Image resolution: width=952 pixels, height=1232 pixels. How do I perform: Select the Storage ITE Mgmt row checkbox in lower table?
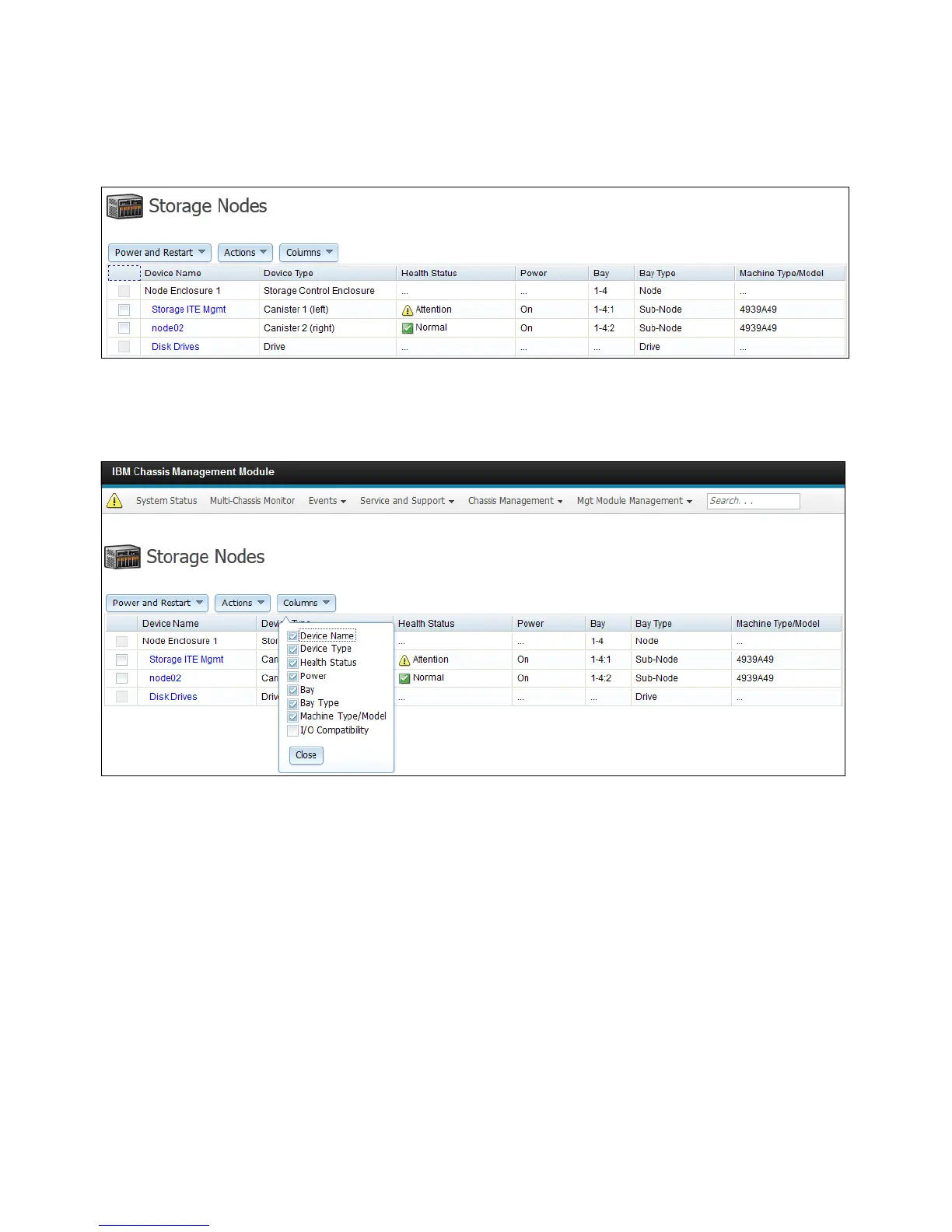pyautogui.click(x=121, y=660)
